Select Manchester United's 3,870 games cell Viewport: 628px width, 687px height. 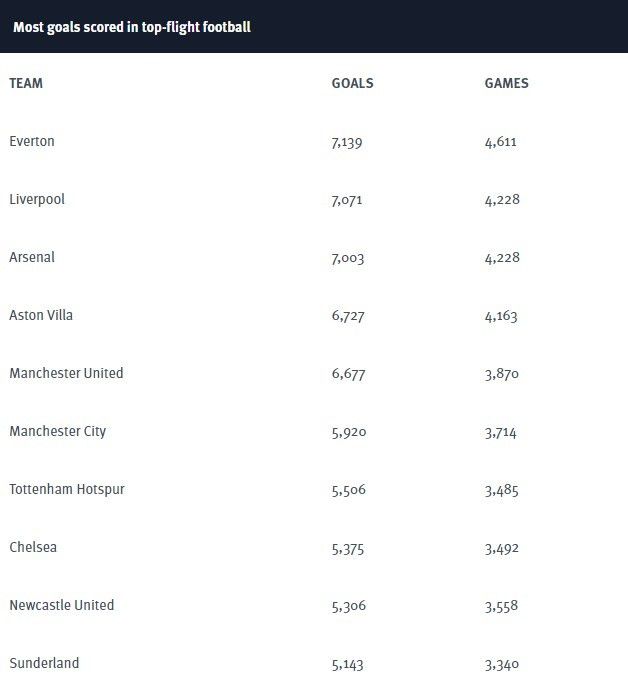[x=502, y=374]
